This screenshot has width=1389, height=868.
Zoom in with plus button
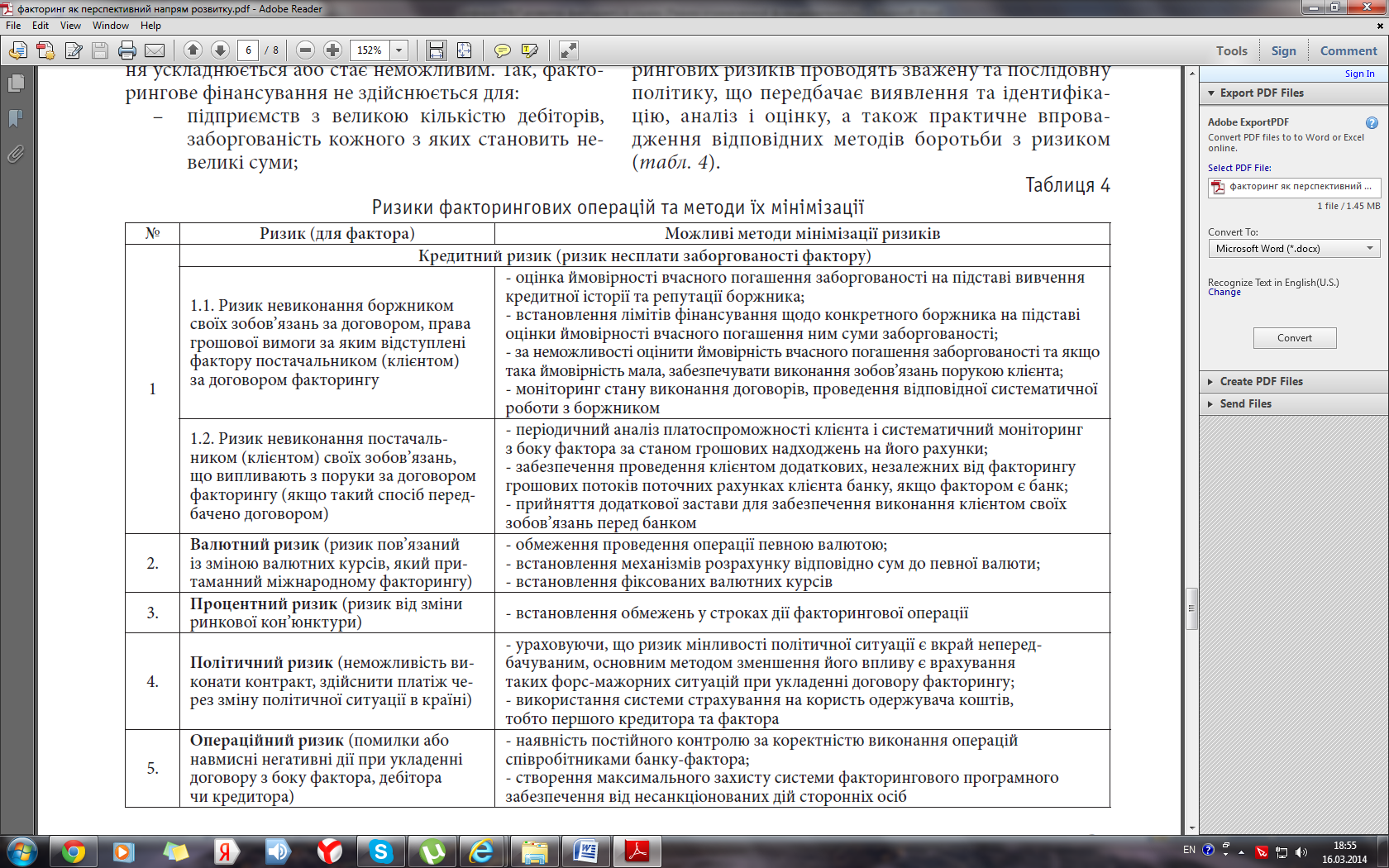point(332,50)
